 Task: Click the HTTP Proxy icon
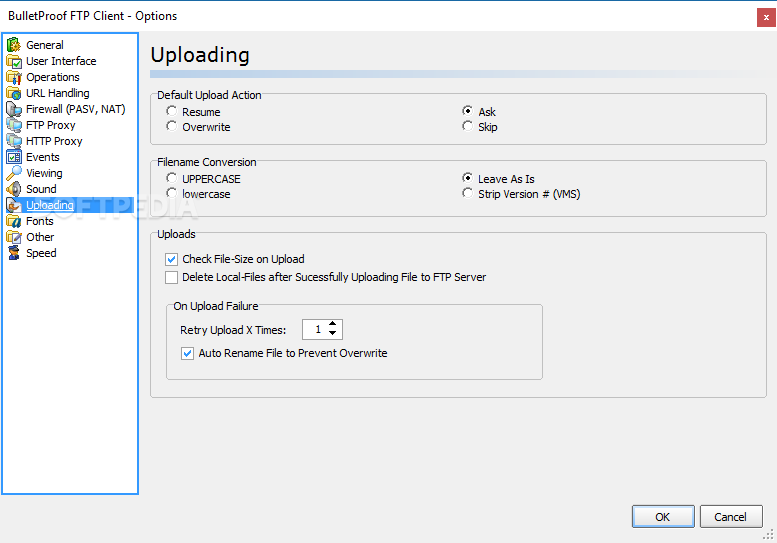14,141
